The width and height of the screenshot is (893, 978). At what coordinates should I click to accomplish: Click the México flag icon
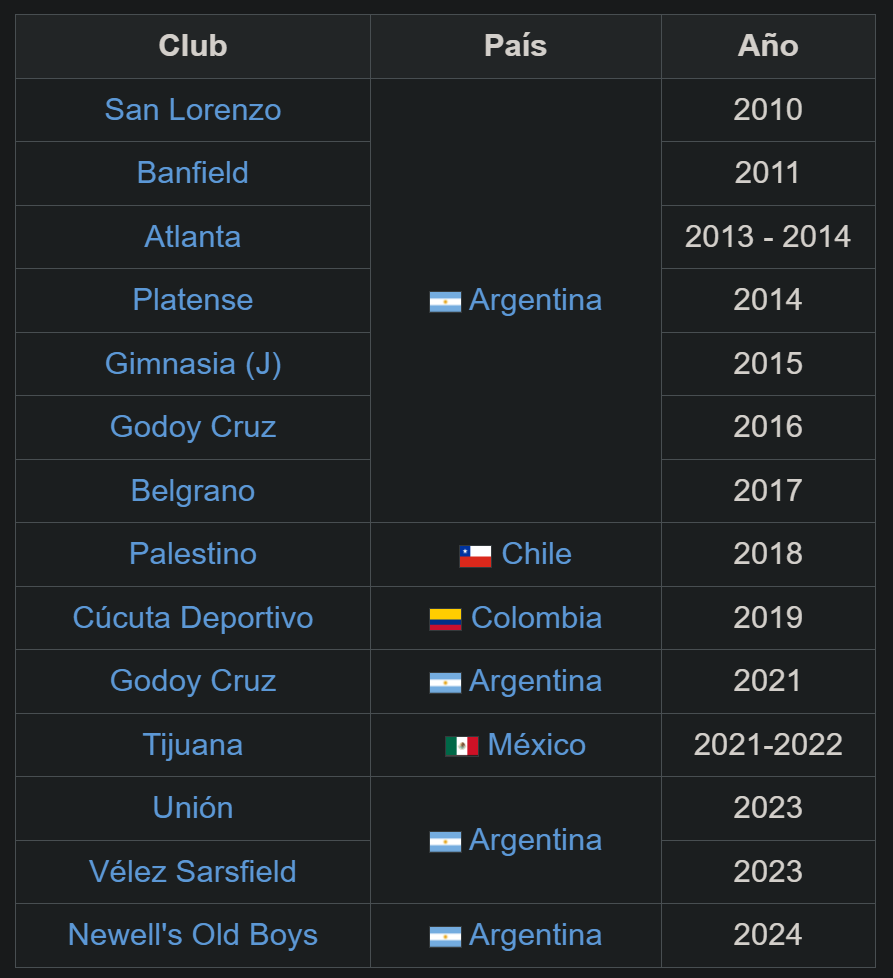(462, 746)
